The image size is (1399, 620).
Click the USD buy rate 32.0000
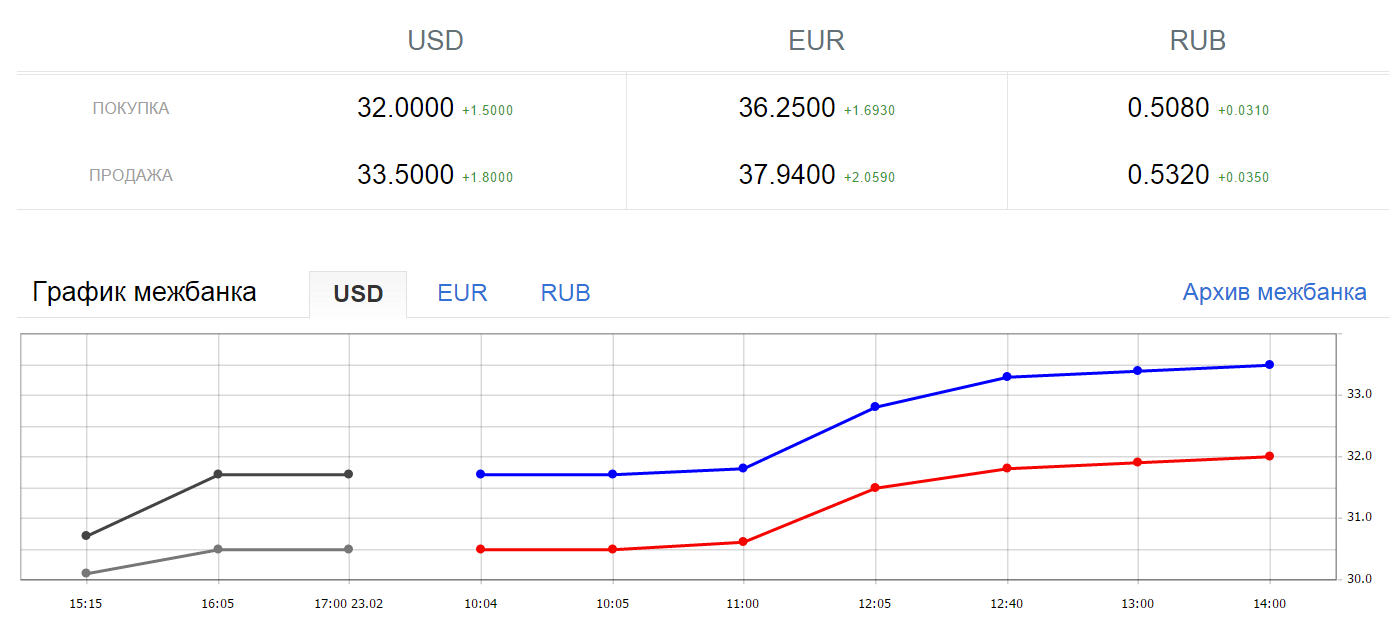pos(405,108)
